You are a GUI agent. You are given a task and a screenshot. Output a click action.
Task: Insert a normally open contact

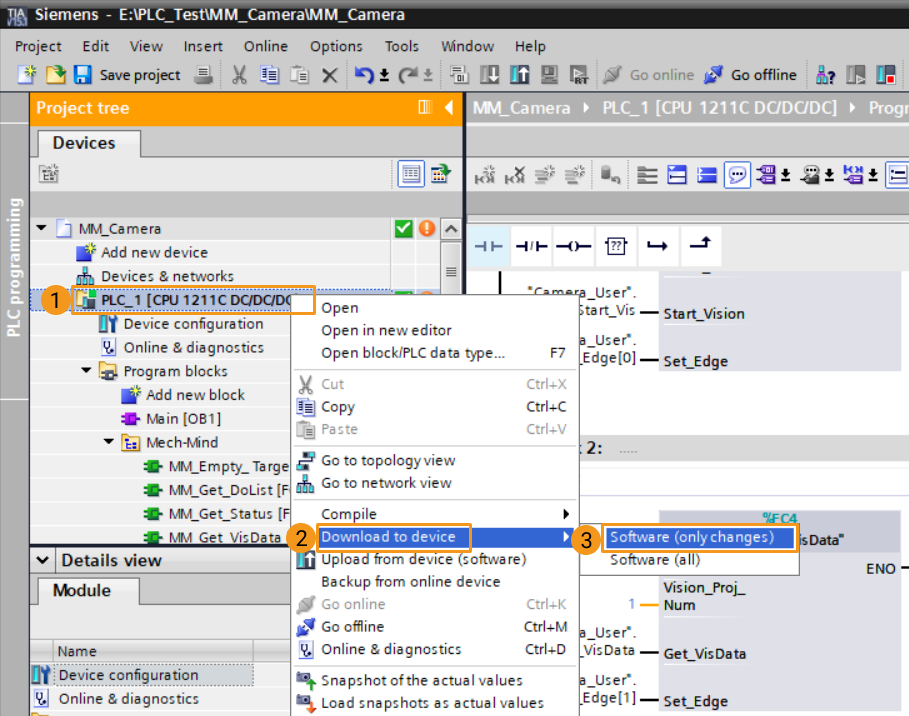(489, 245)
